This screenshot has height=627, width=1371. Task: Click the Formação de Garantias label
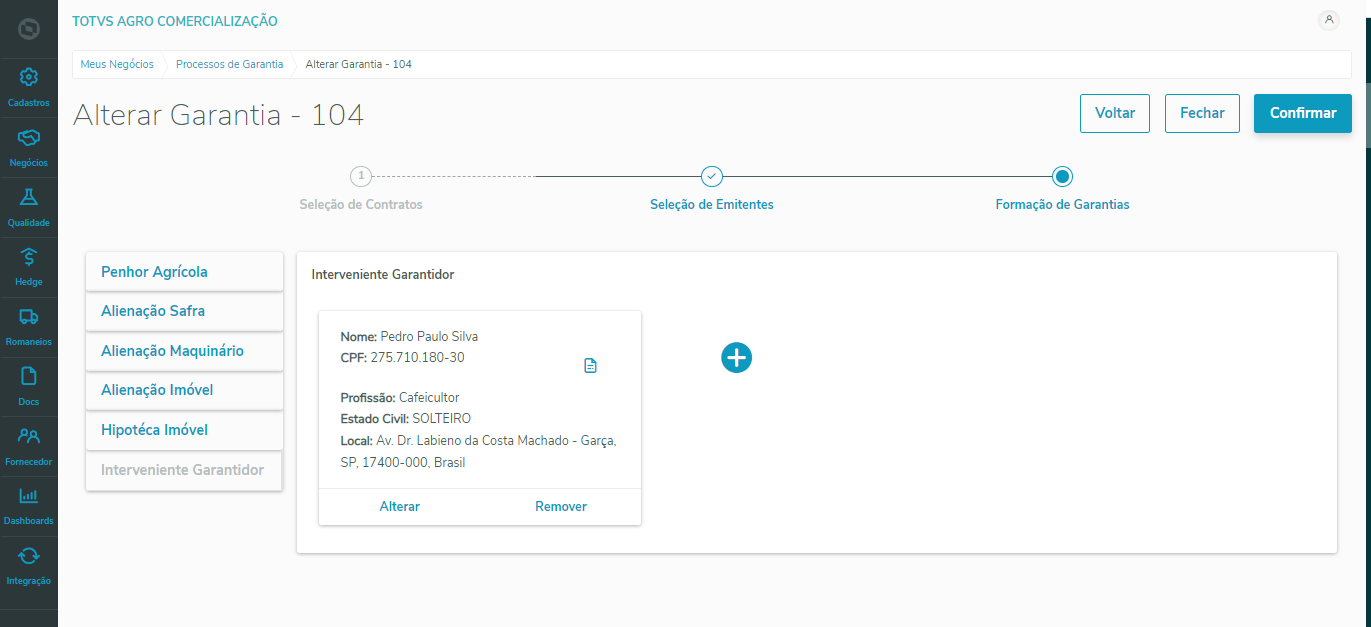point(1062,204)
